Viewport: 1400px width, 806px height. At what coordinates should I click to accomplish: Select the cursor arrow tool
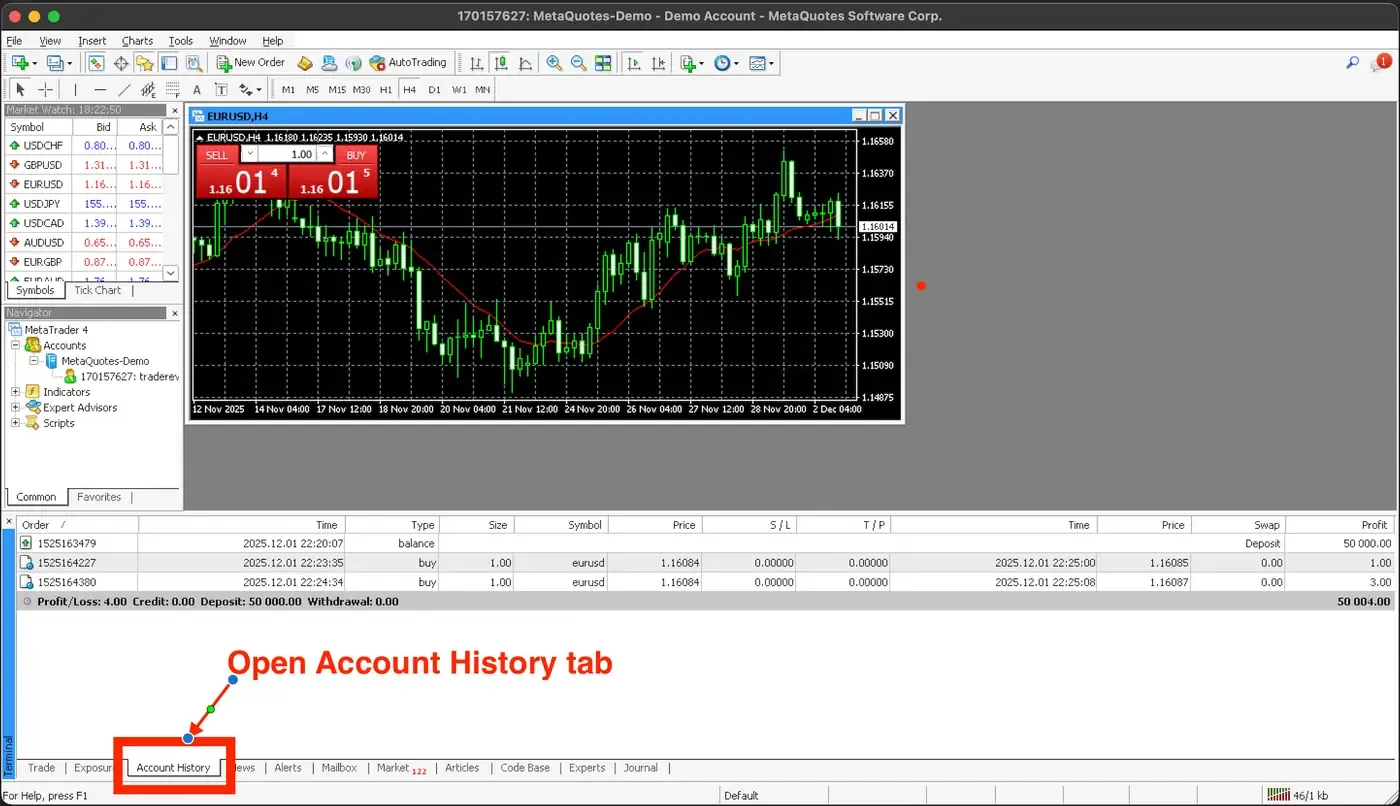20,90
